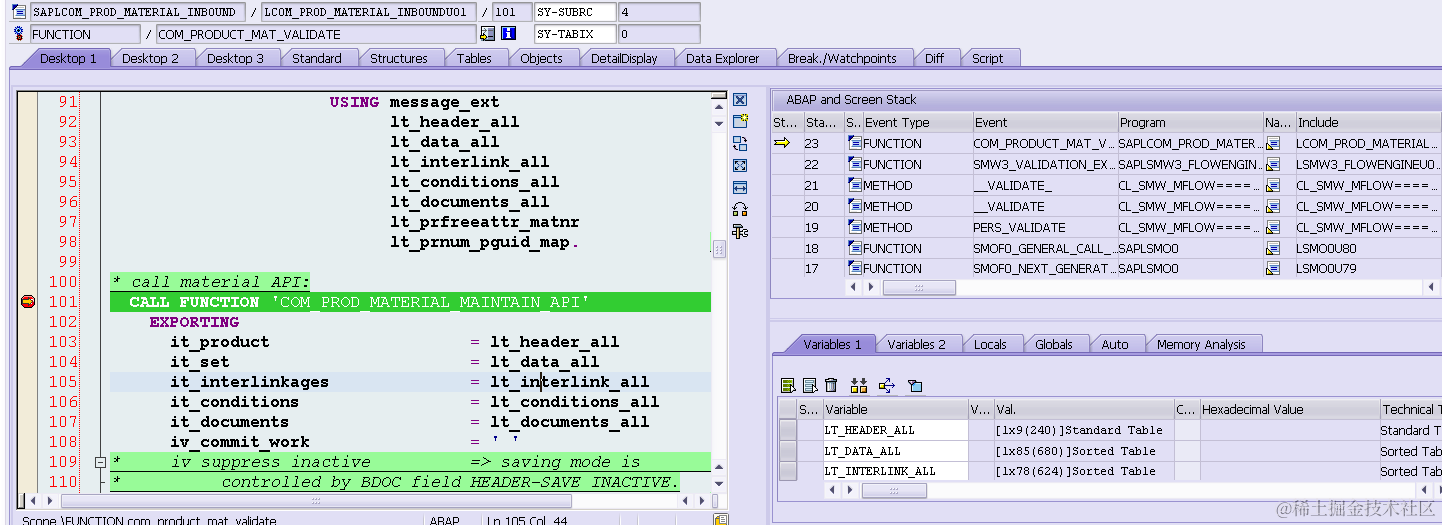Image resolution: width=1442 pixels, height=525 pixels.
Task: Click the gear icon beside FUNCTION field
Action: pyautogui.click(x=19, y=34)
